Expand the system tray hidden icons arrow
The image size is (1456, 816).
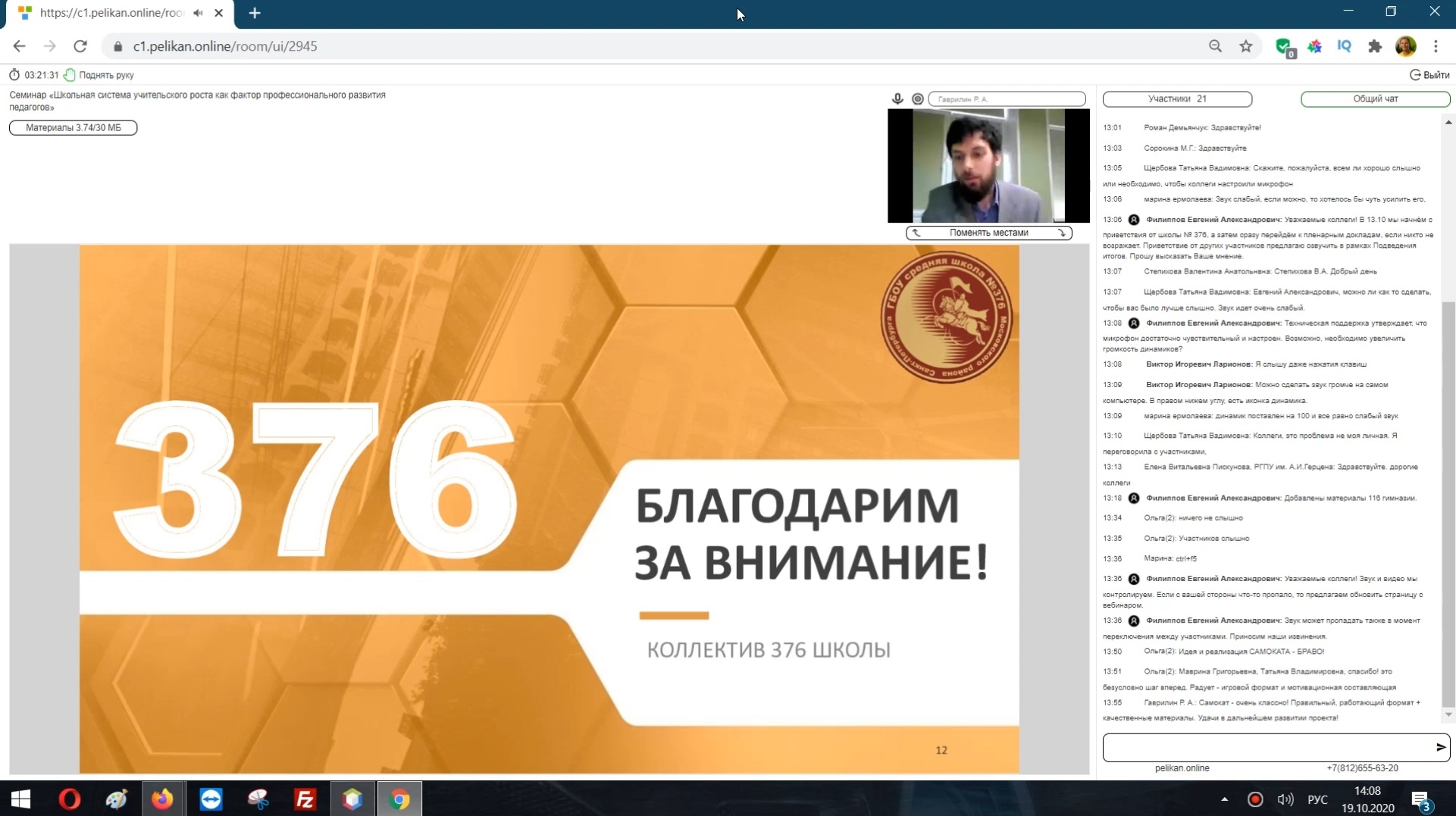(1224, 799)
